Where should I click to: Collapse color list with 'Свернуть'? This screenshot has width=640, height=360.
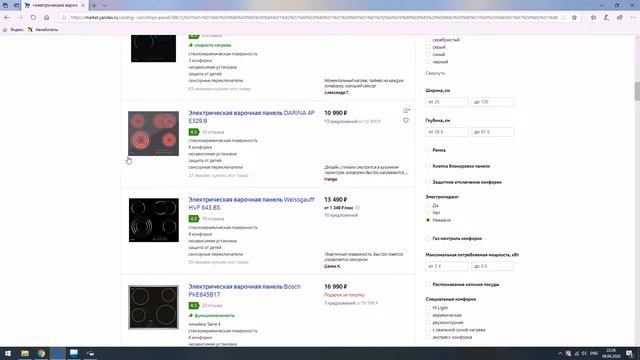click(435, 73)
